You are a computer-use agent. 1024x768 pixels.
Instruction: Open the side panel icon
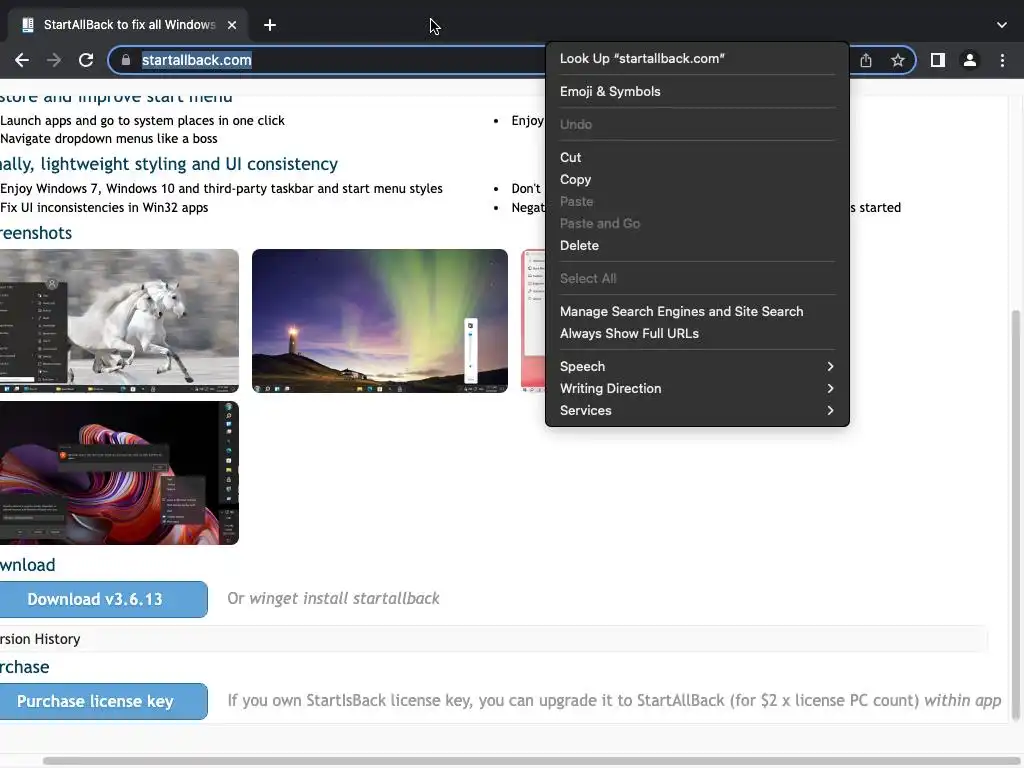click(937, 60)
